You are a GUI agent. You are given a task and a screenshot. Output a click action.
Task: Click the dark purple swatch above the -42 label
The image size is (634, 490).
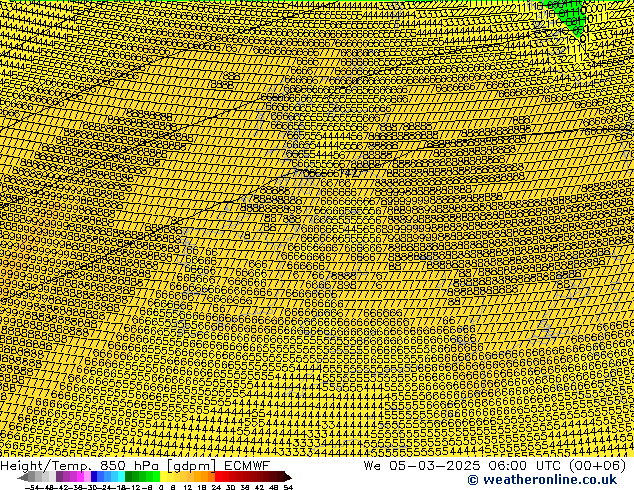[59, 476]
